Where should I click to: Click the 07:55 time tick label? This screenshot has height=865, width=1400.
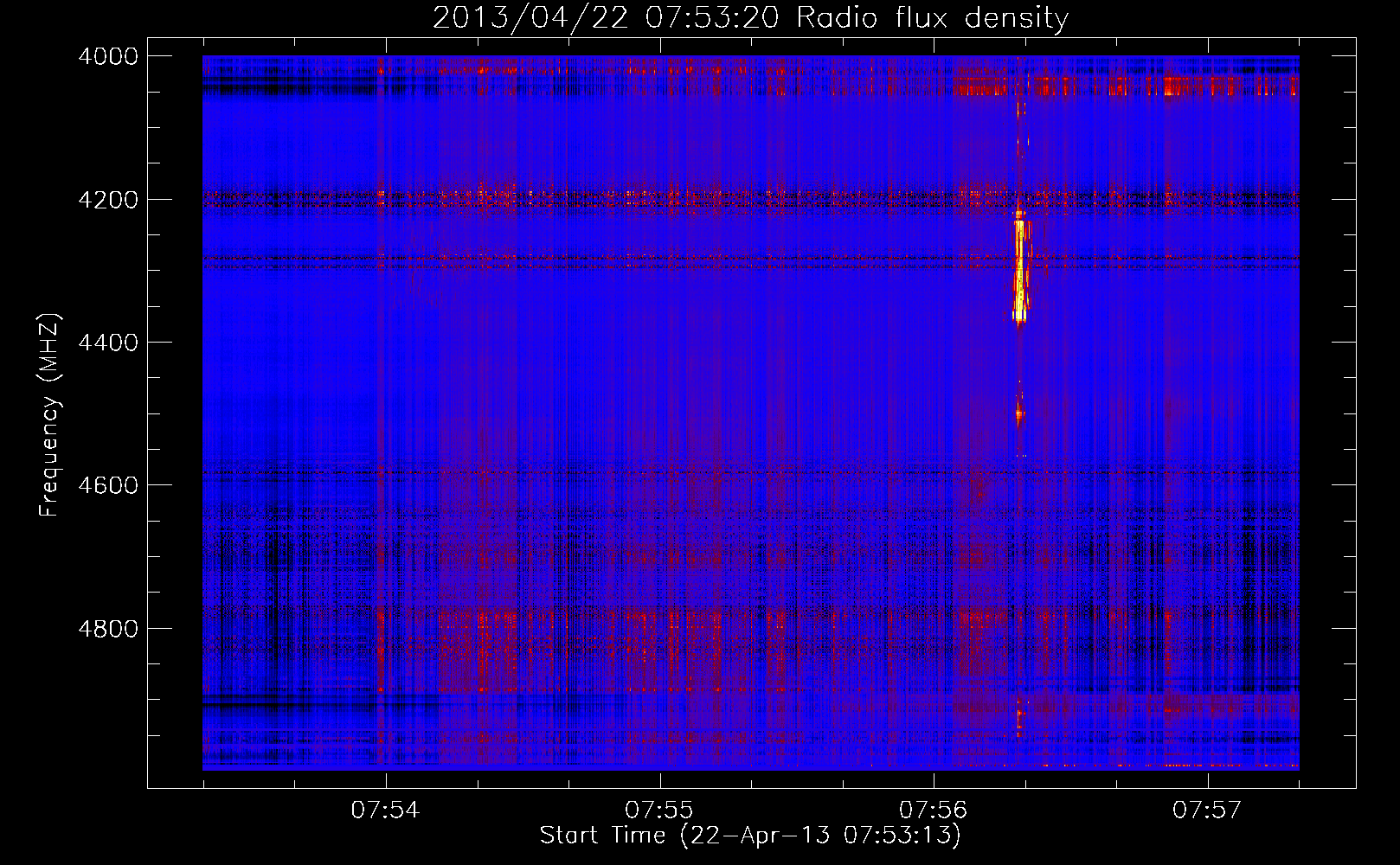[659, 810]
